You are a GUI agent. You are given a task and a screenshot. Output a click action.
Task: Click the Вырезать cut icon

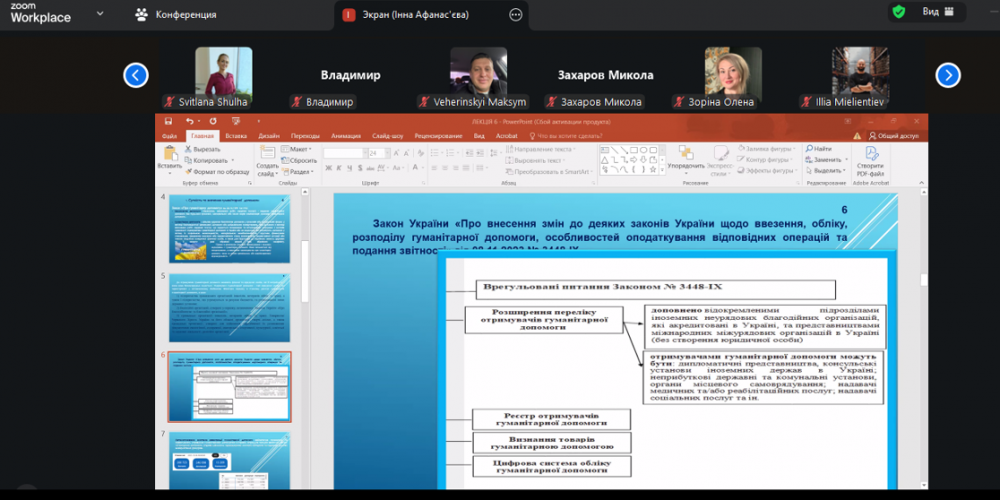[x=186, y=149]
